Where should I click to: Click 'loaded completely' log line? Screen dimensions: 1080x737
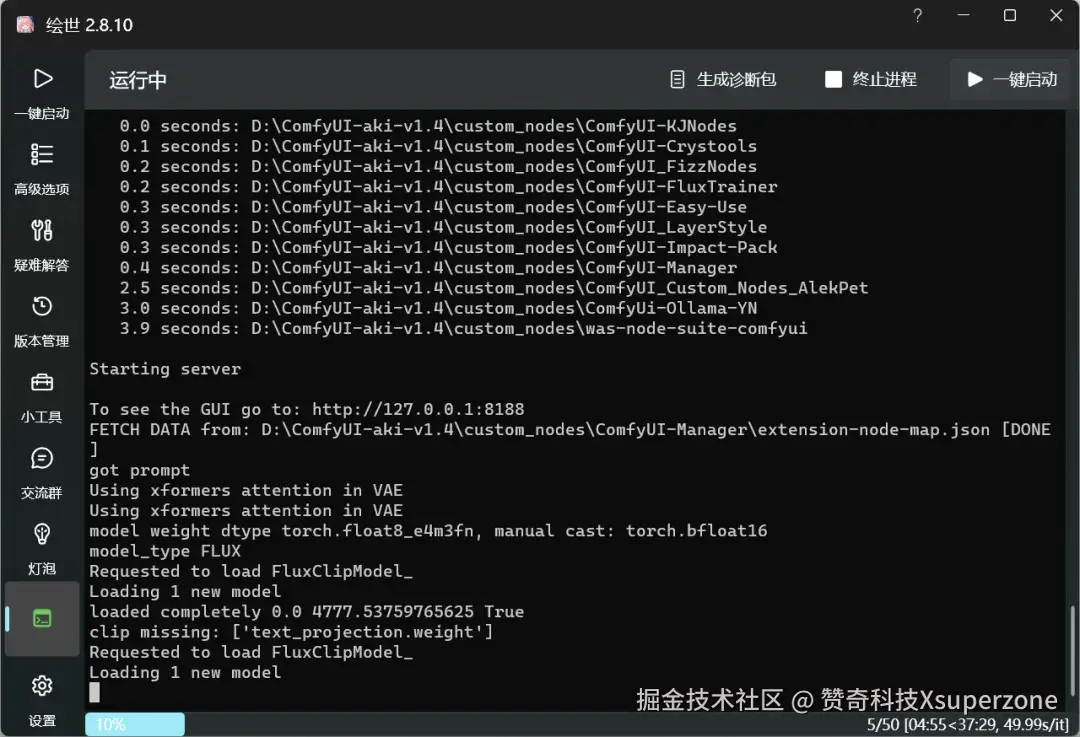click(x=307, y=612)
